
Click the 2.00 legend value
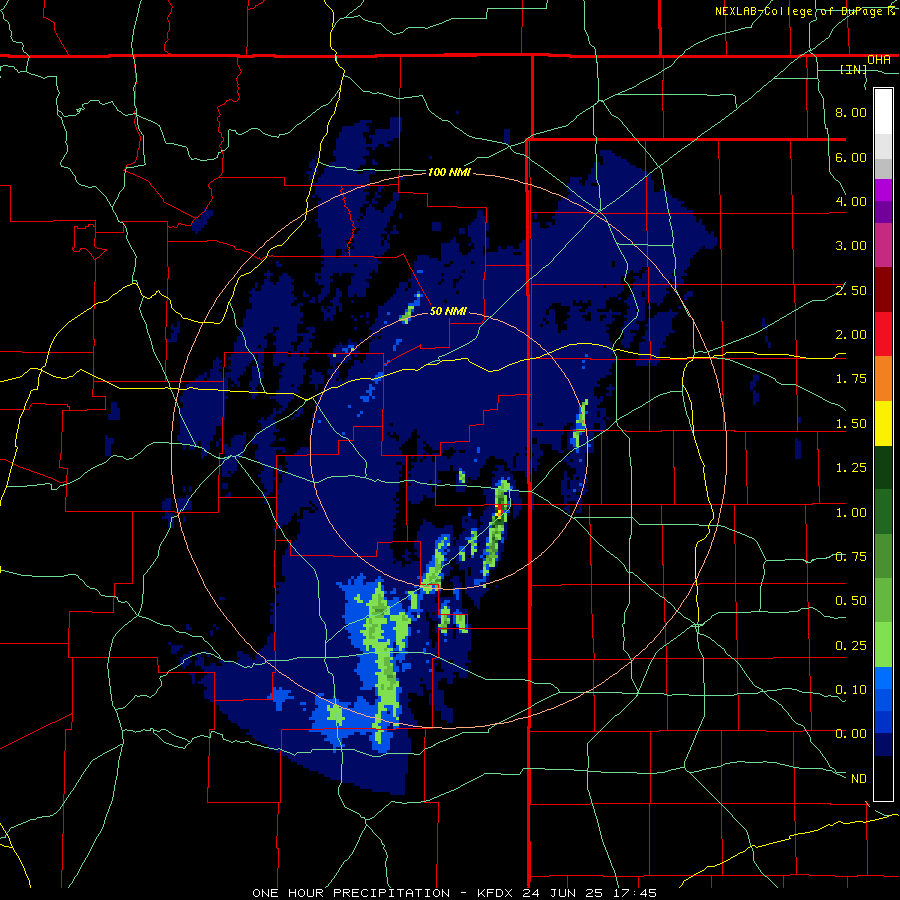click(851, 334)
